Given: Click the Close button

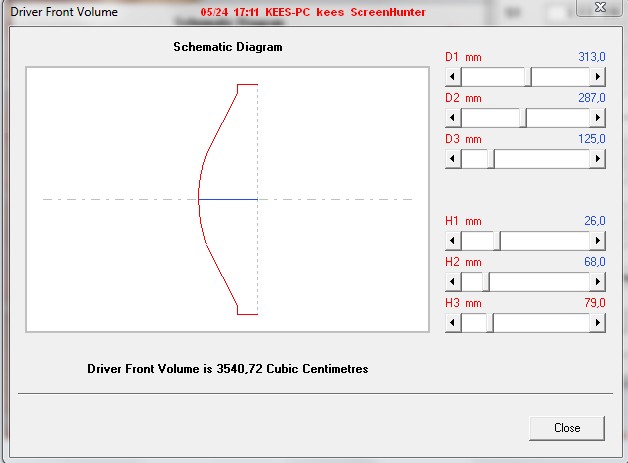Looking at the screenshot, I should pos(567,428).
